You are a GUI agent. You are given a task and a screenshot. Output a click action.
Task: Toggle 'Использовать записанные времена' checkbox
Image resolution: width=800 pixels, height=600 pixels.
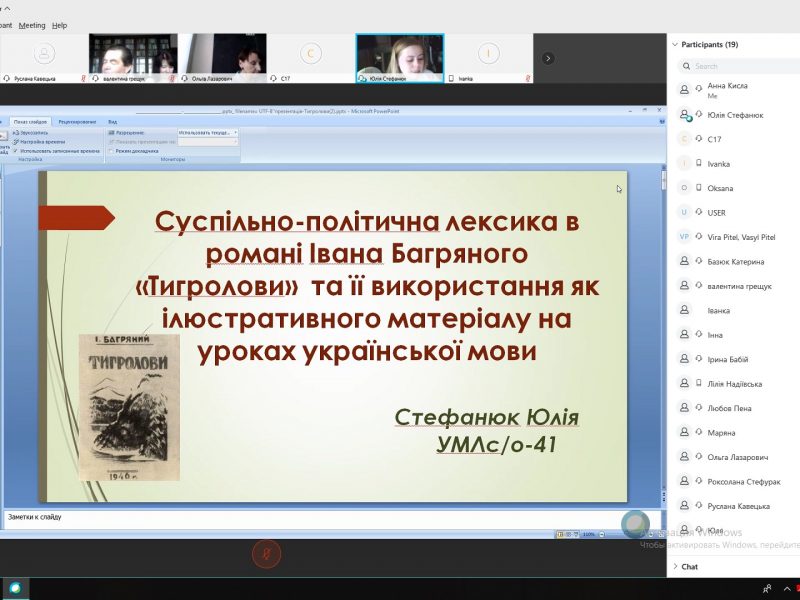pos(16,151)
